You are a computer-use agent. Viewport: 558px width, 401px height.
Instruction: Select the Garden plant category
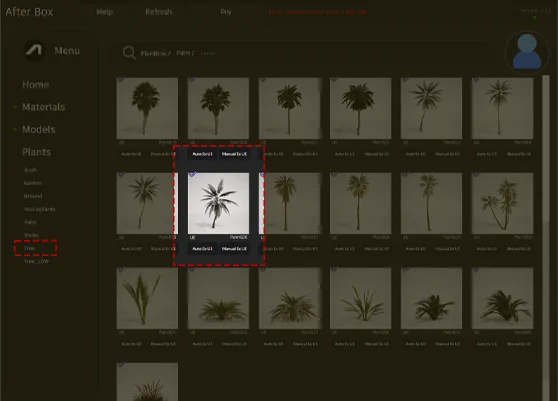tap(33, 183)
